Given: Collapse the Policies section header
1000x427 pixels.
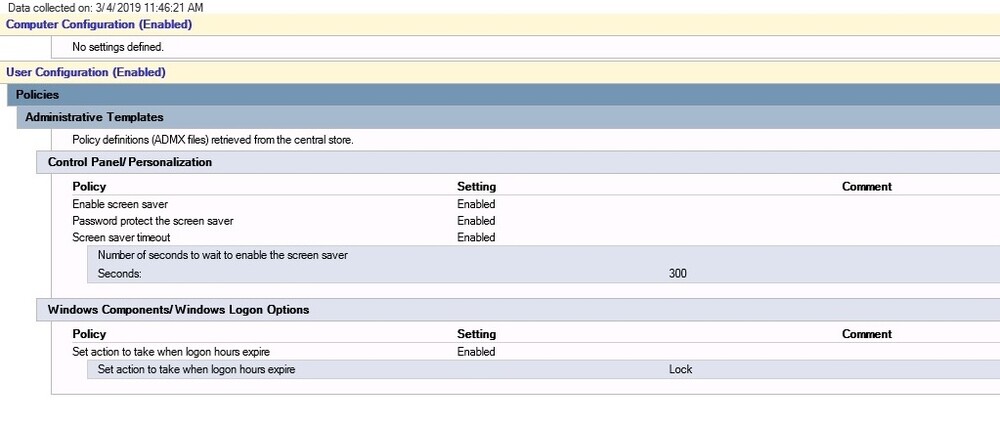Looking at the screenshot, I should 38,95.
